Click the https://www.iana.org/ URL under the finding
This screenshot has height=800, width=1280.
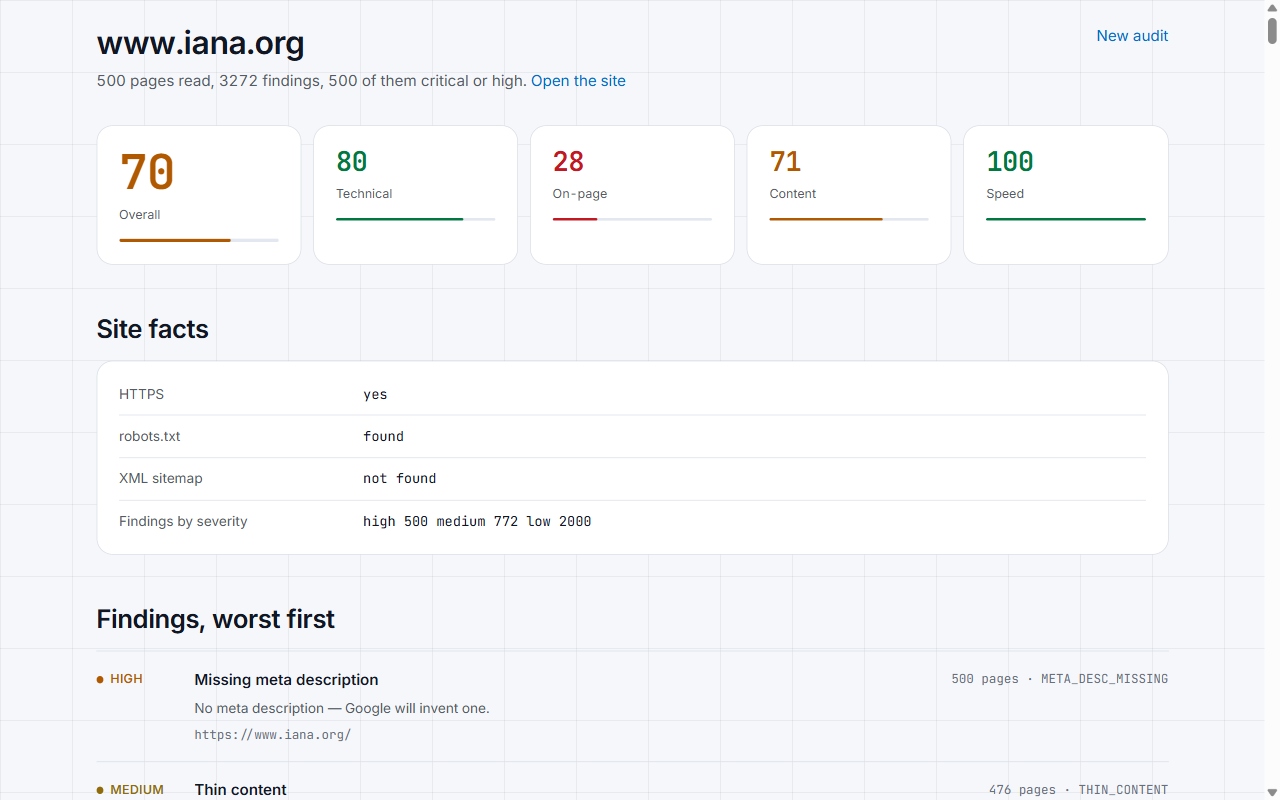[273, 734]
